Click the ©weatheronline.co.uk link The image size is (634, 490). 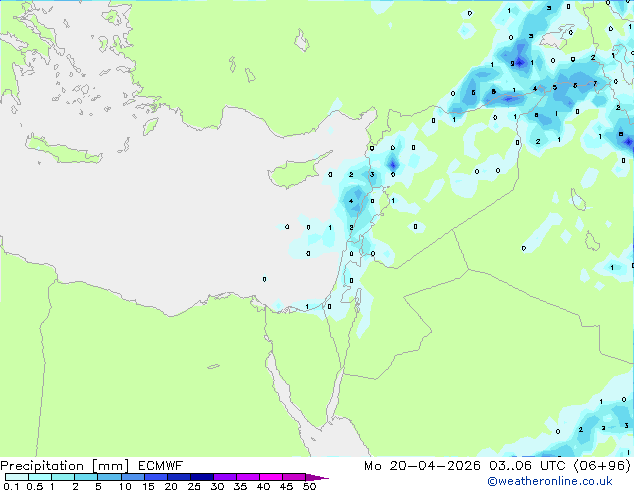click(x=549, y=481)
